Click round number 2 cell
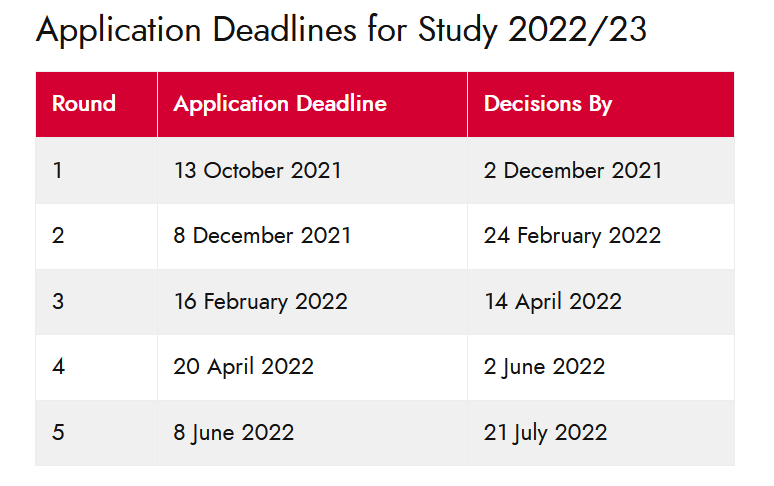Viewport: 774px width, 486px height. (x=96, y=236)
